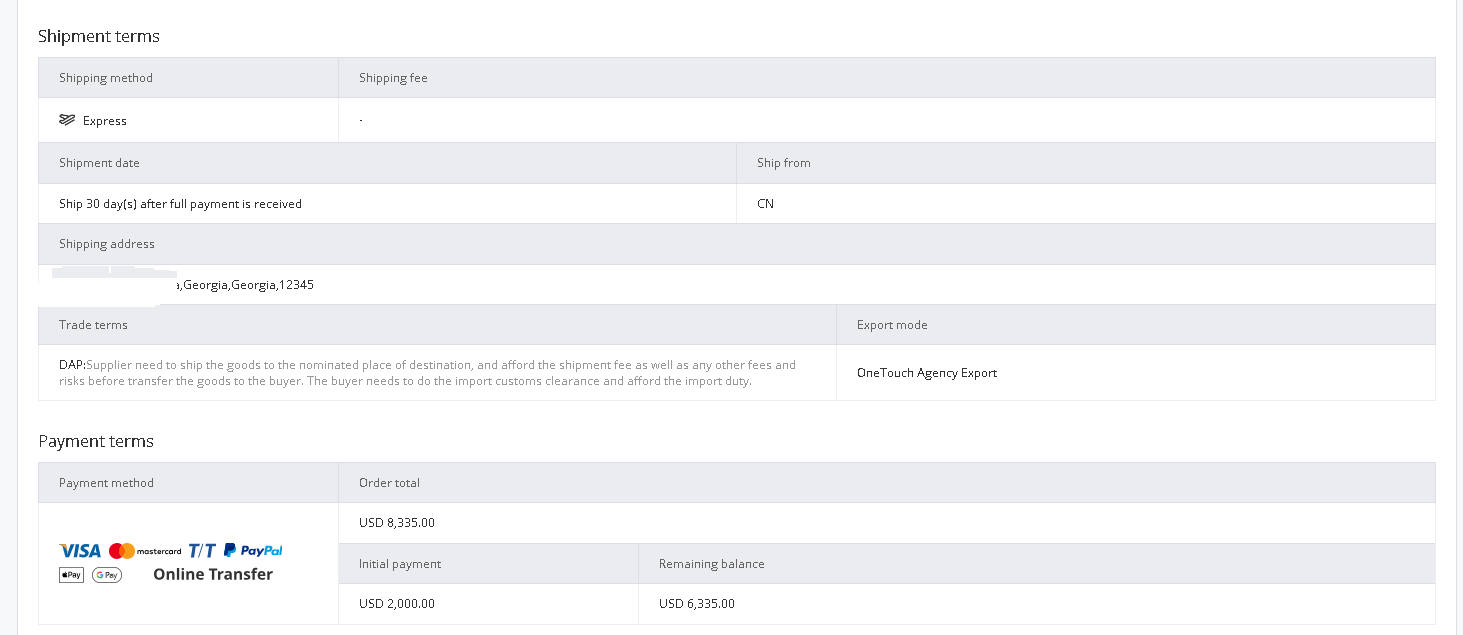Click the VISA payment logo
Viewport: 1463px width, 635px height.
tap(80, 551)
